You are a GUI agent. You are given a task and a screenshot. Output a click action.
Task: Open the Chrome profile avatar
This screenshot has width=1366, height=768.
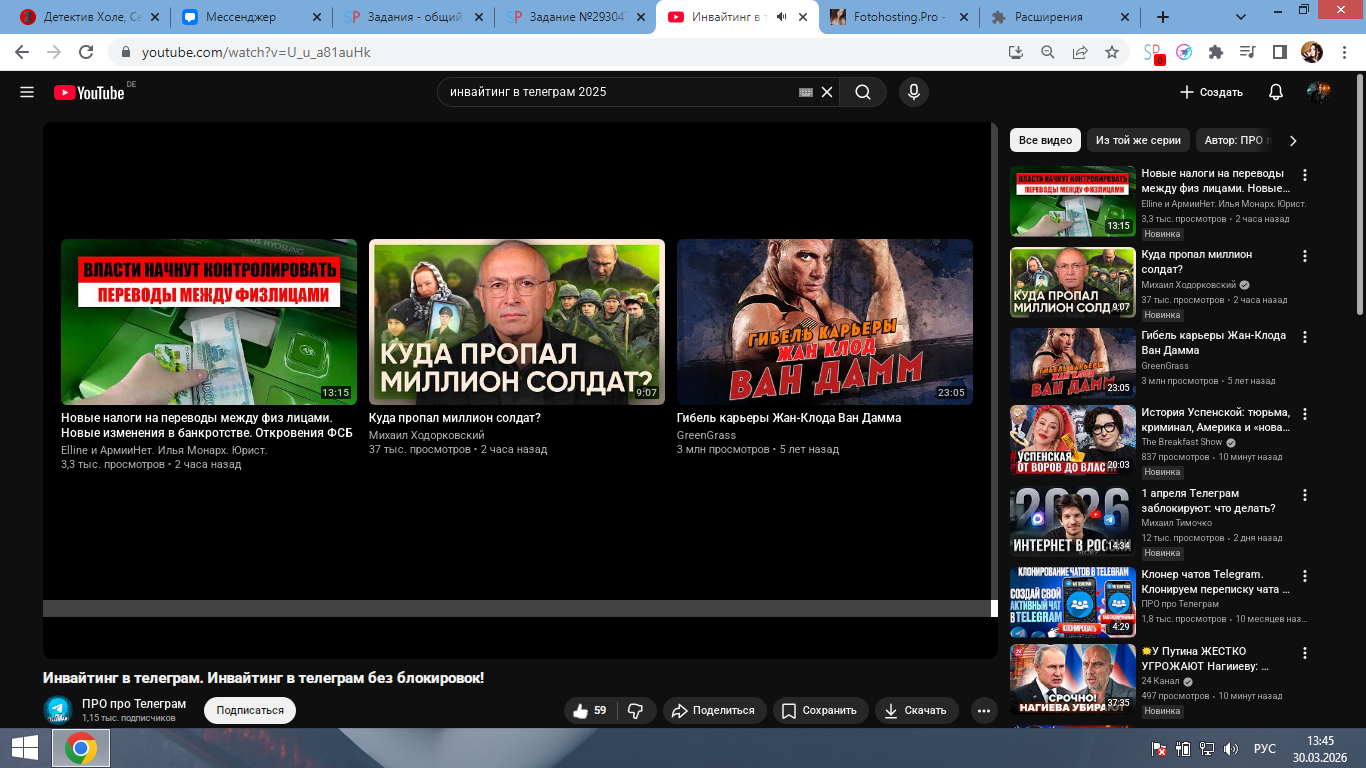(x=1311, y=52)
